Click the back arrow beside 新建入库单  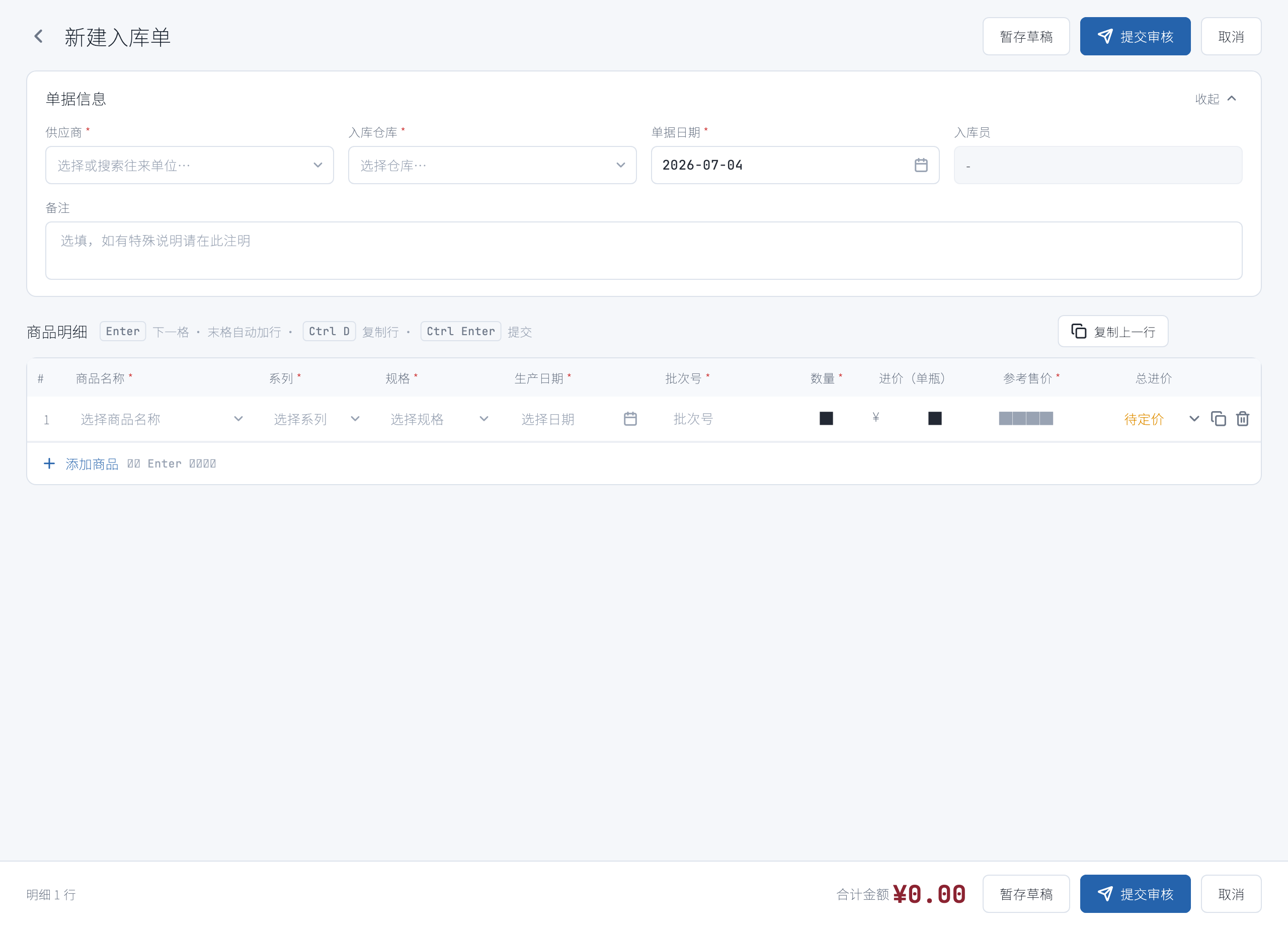click(x=39, y=36)
